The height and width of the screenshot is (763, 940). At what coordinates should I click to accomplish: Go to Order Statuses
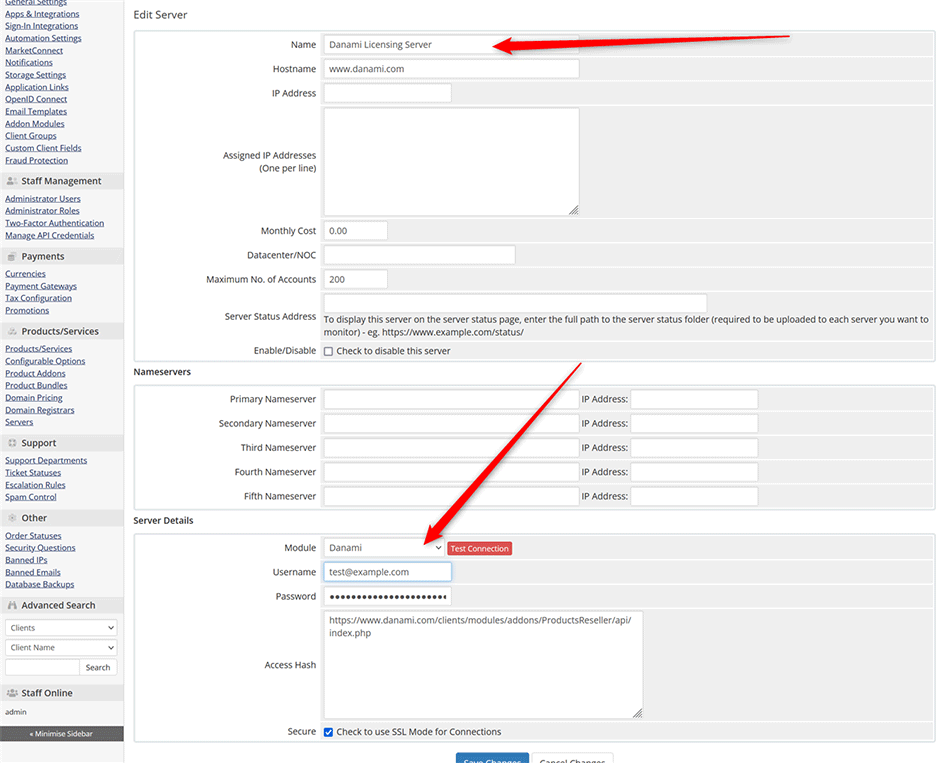33,535
